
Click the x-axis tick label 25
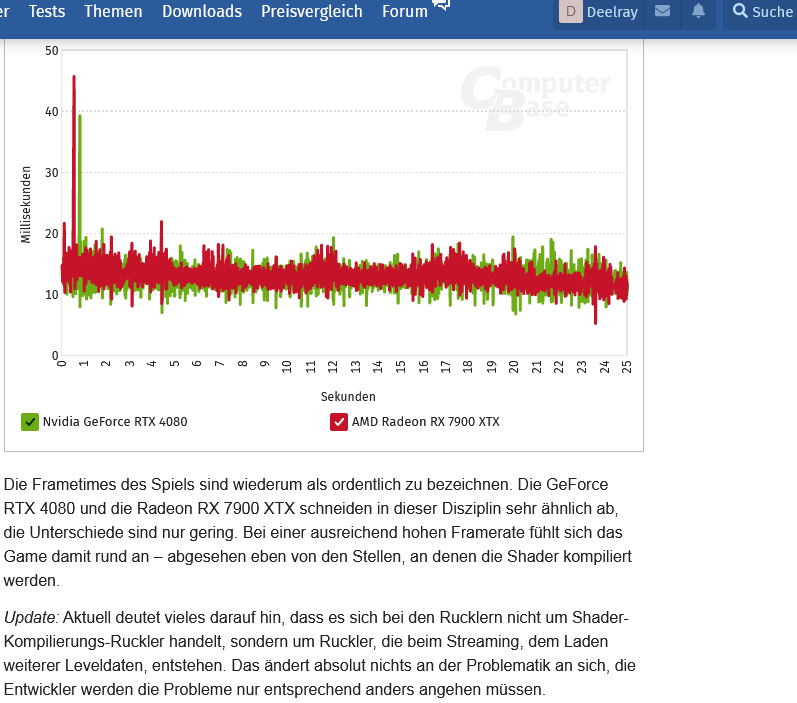(x=627, y=366)
